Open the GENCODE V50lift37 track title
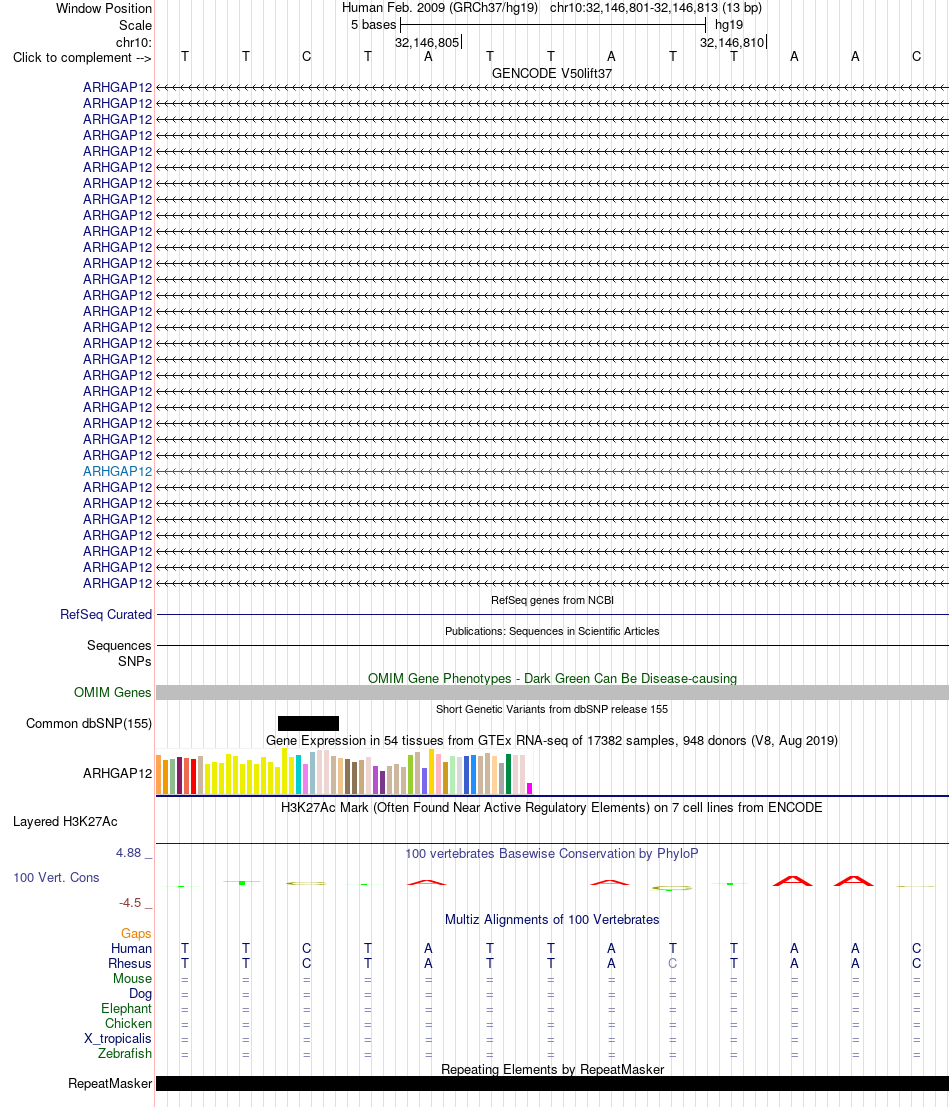The width and height of the screenshot is (950, 1107). pos(552,73)
